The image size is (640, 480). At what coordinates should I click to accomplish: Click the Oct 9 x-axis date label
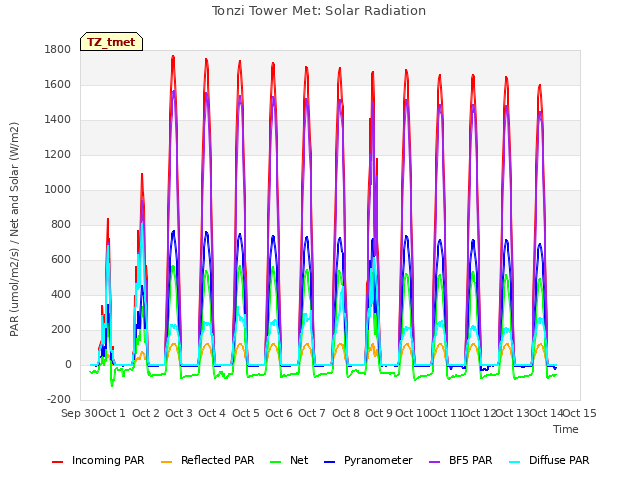click(x=379, y=413)
